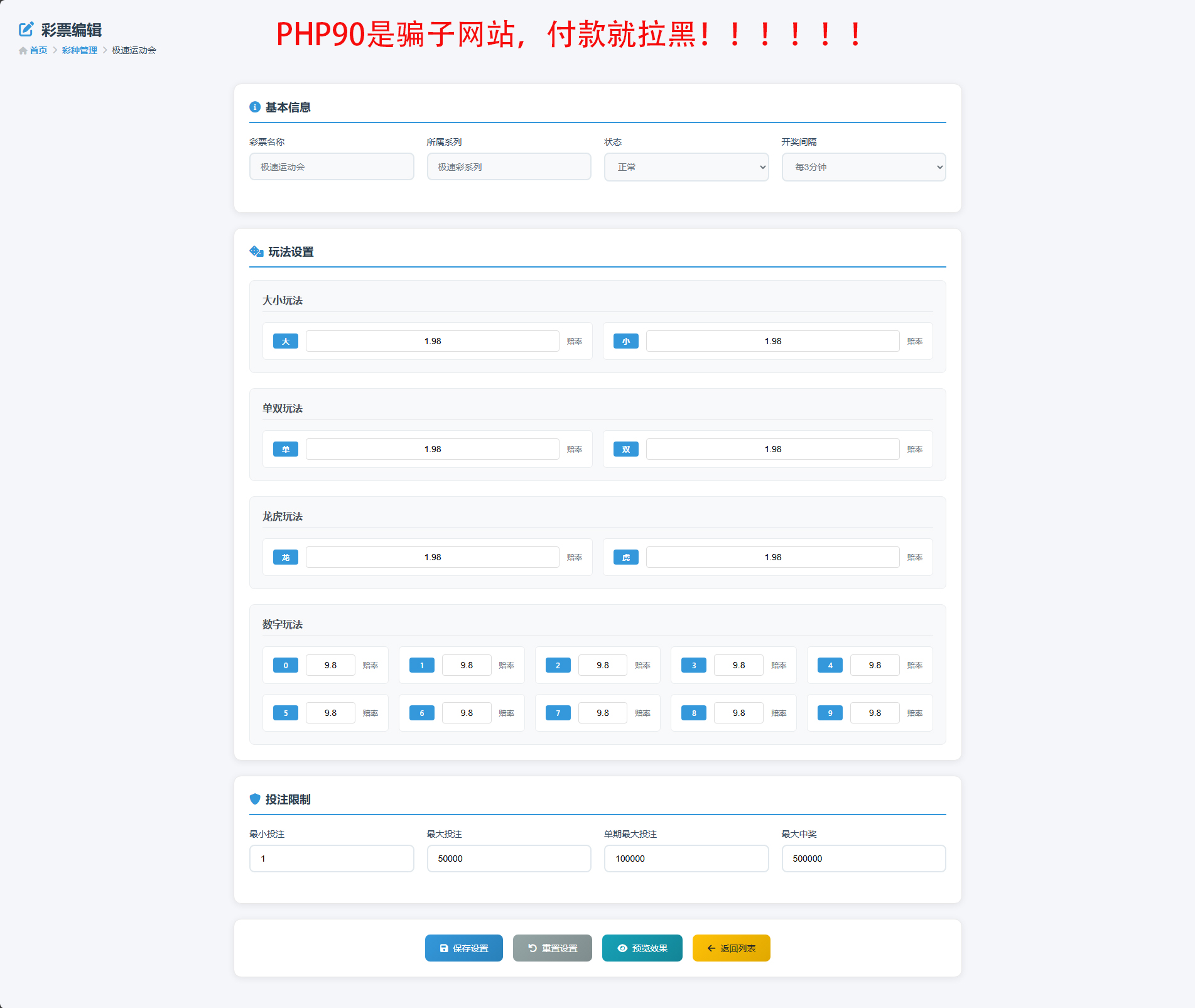1195x1008 pixels.
Task: Click the odds field for 小
Action: pos(772,341)
